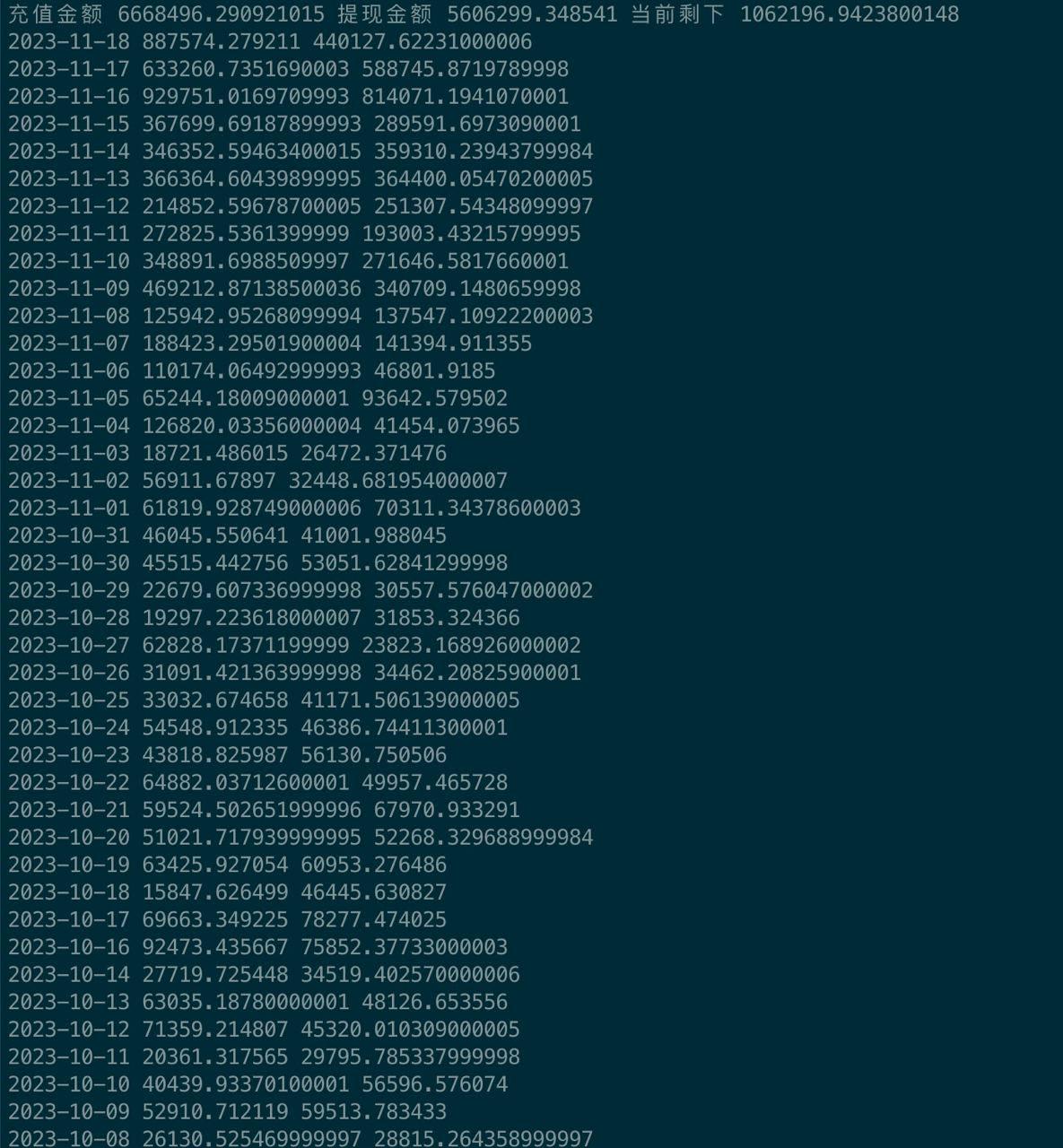
Task: Click the date 2023-10-12
Action: [69, 1030]
